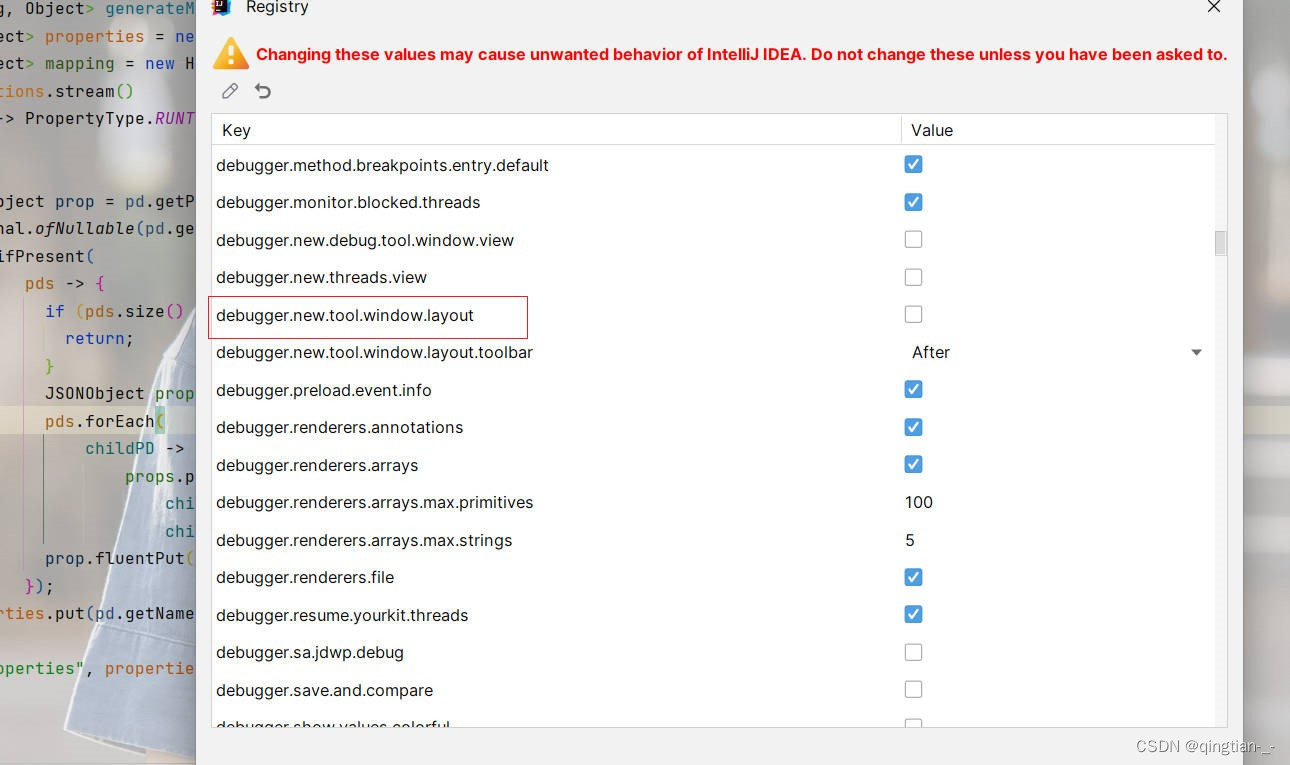Enable debugger.sa.jdwp.debug checkbox
Viewport: 1290px width, 765px height.
coord(913,652)
